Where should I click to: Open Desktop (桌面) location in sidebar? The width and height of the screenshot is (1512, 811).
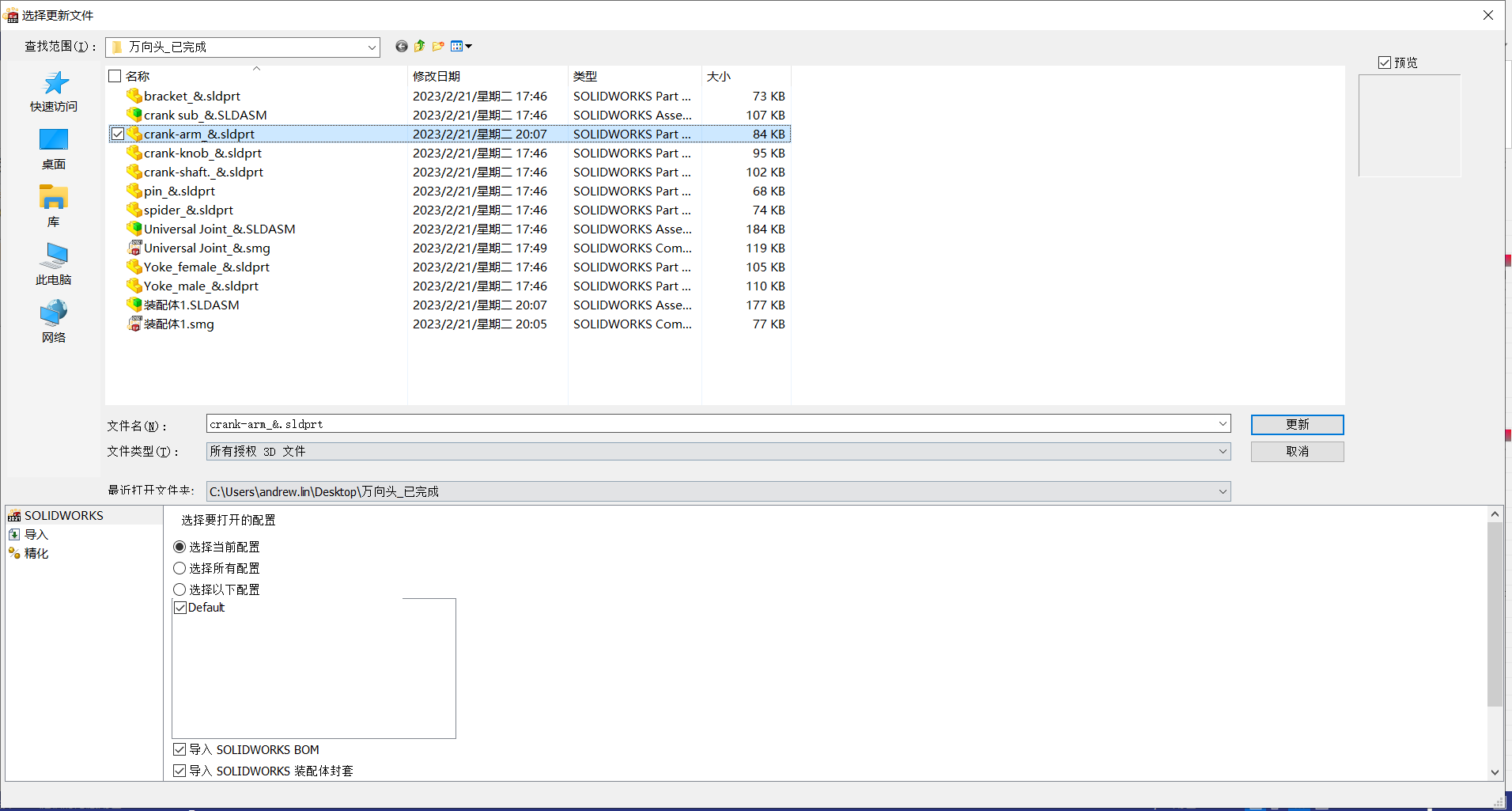click(54, 149)
